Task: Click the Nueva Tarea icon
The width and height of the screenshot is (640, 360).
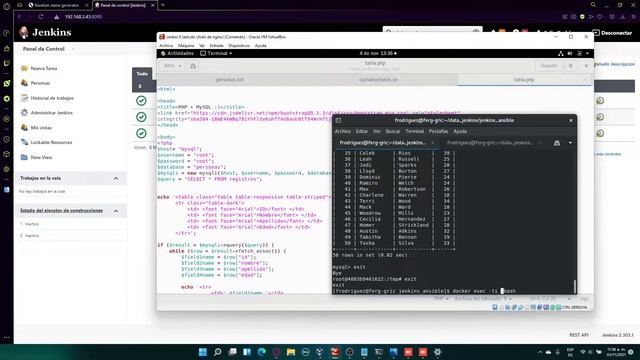Action: click(24, 68)
